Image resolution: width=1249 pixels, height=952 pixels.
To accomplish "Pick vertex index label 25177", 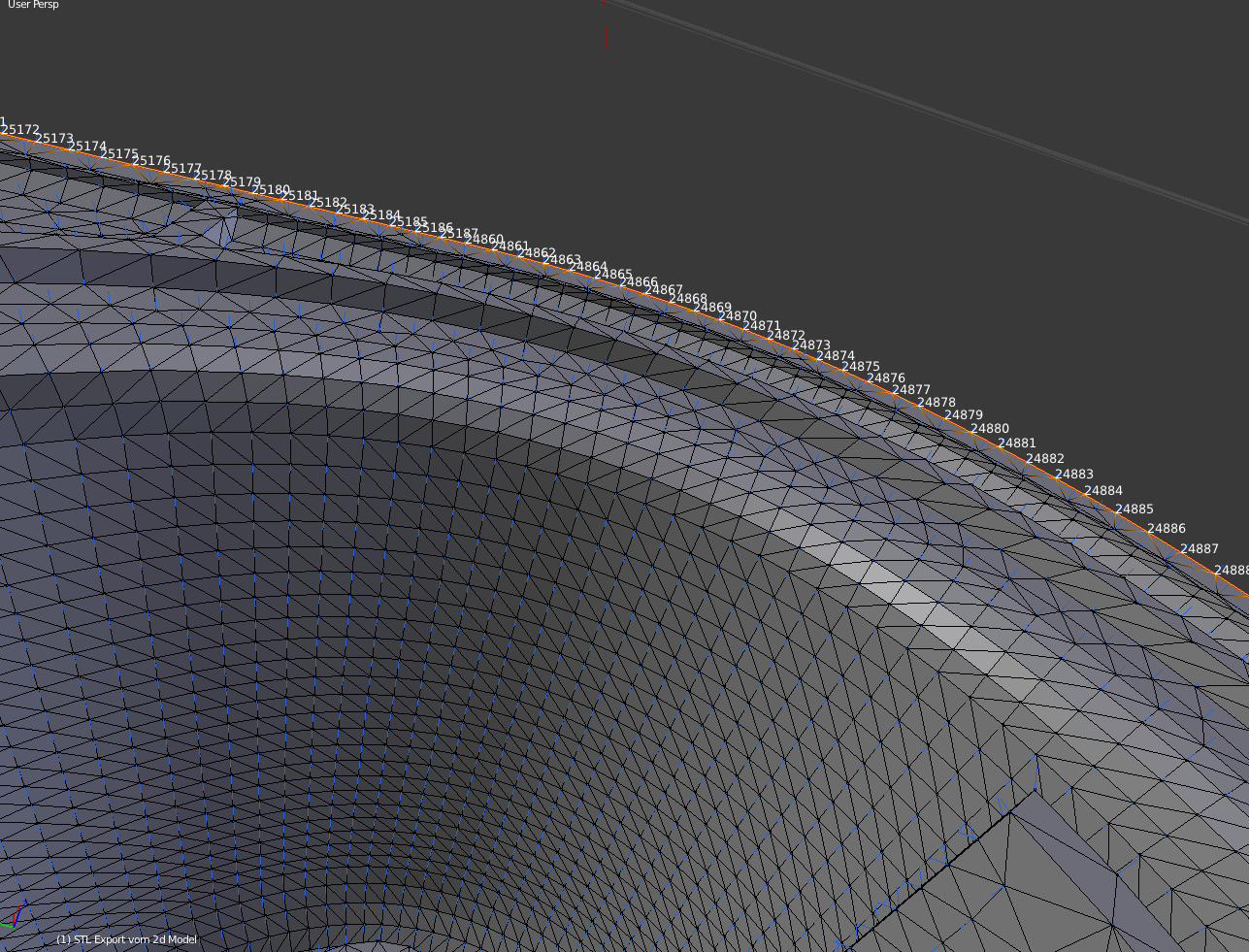I will tap(181, 169).
